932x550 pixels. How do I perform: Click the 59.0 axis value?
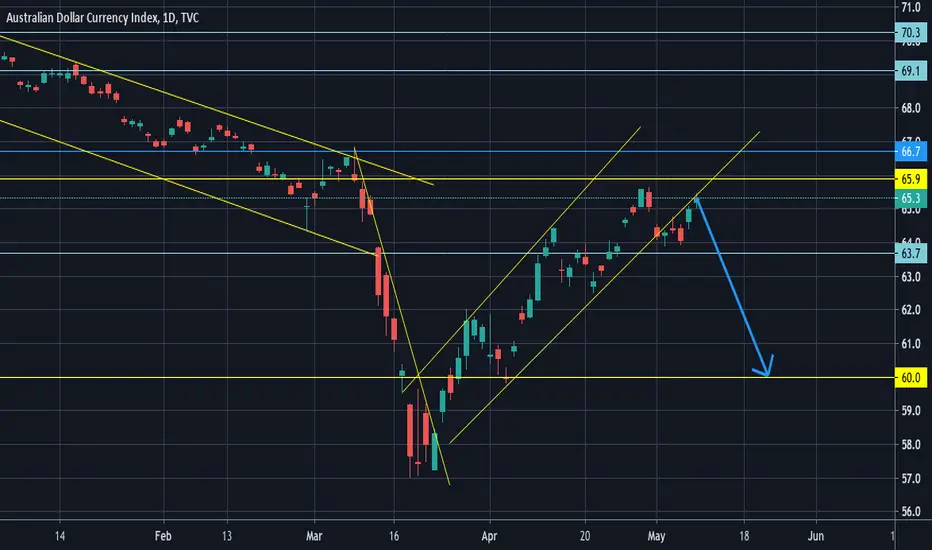click(911, 411)
